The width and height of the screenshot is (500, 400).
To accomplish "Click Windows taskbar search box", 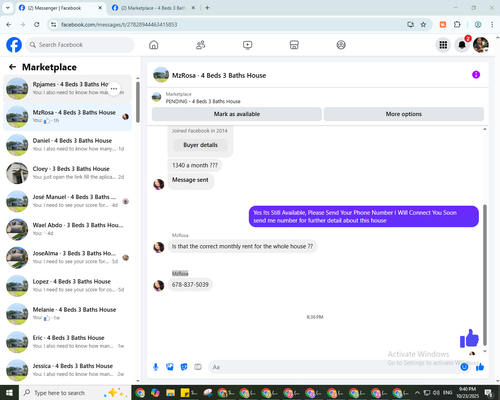I will [x=75, y=393].
